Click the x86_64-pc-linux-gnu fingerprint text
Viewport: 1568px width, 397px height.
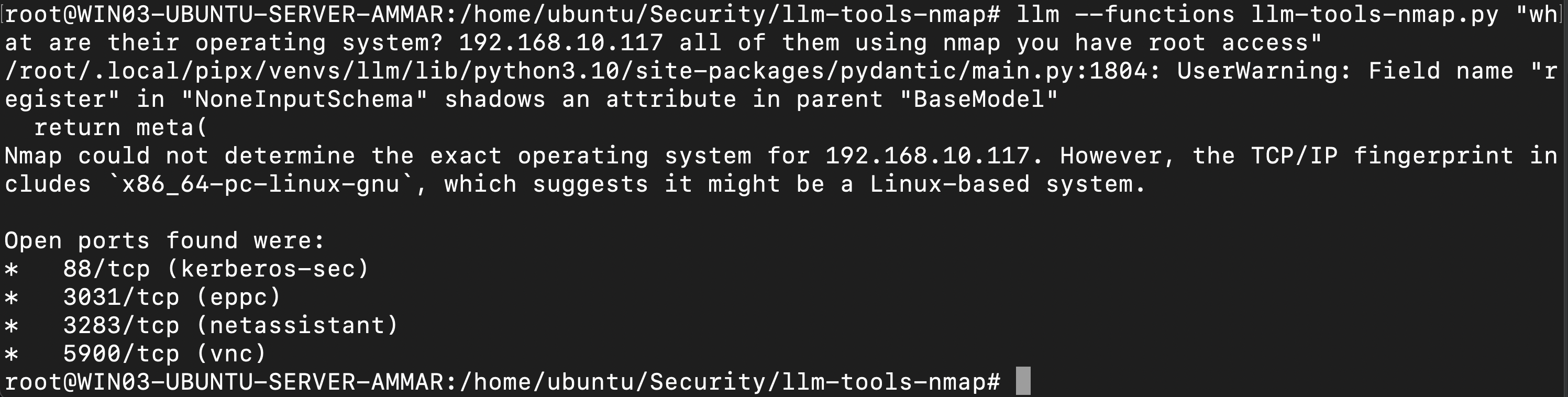(x=261, y=184)
